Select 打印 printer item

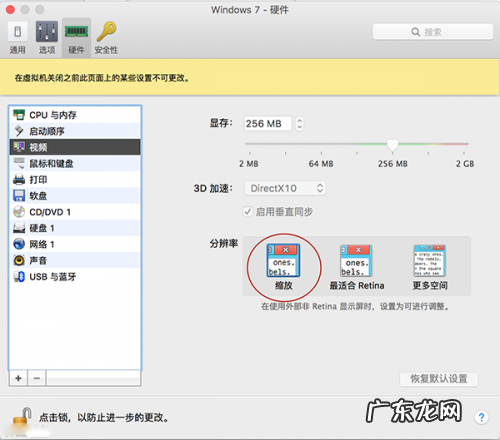(x=75, y=180)
